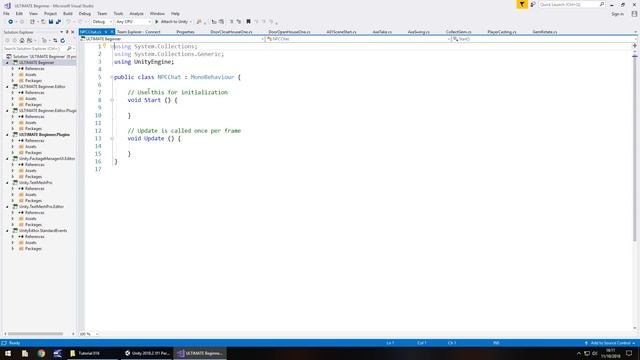
Task: Select Unity.TextMeshPro.Editor project
Action: coord(41,207)
